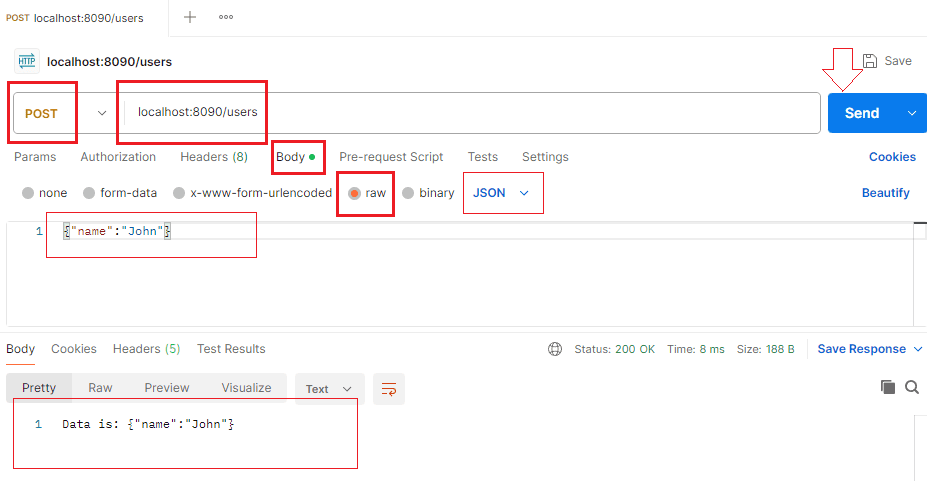
Task: Choose the binary body radio option
Action: point(408,193)
